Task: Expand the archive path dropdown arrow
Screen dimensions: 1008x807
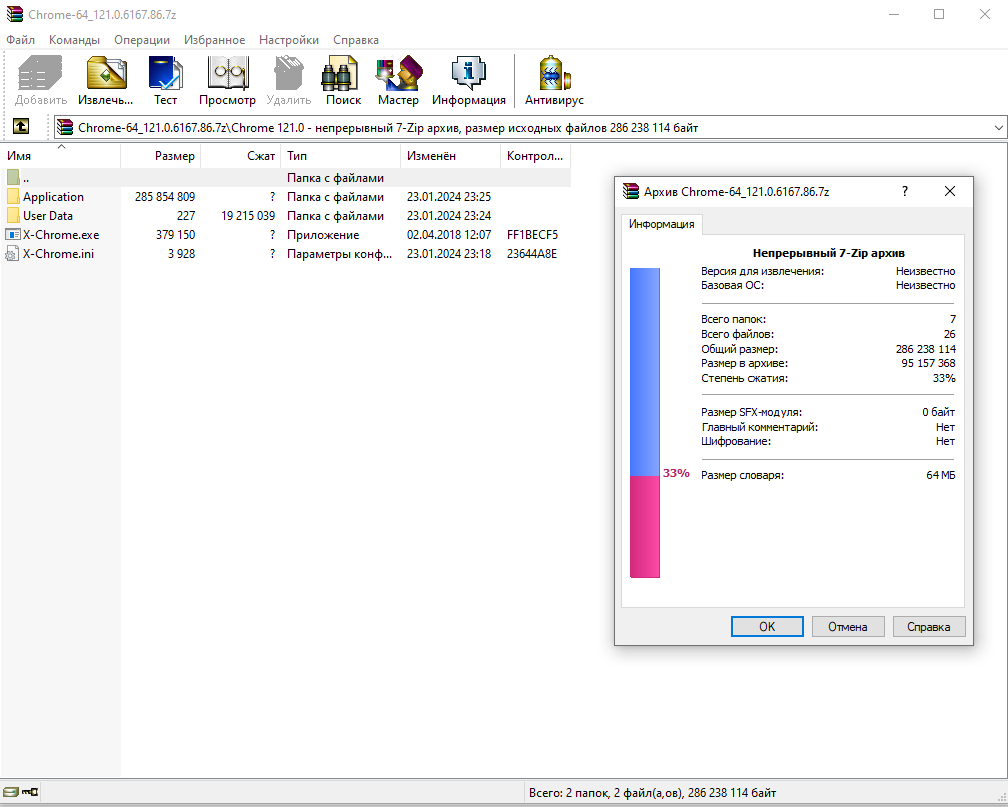Action: [x=998, y=128]
